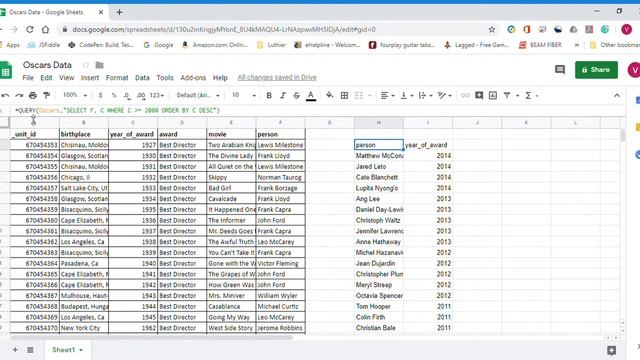Click the browser address bar URL

(224, 29)
